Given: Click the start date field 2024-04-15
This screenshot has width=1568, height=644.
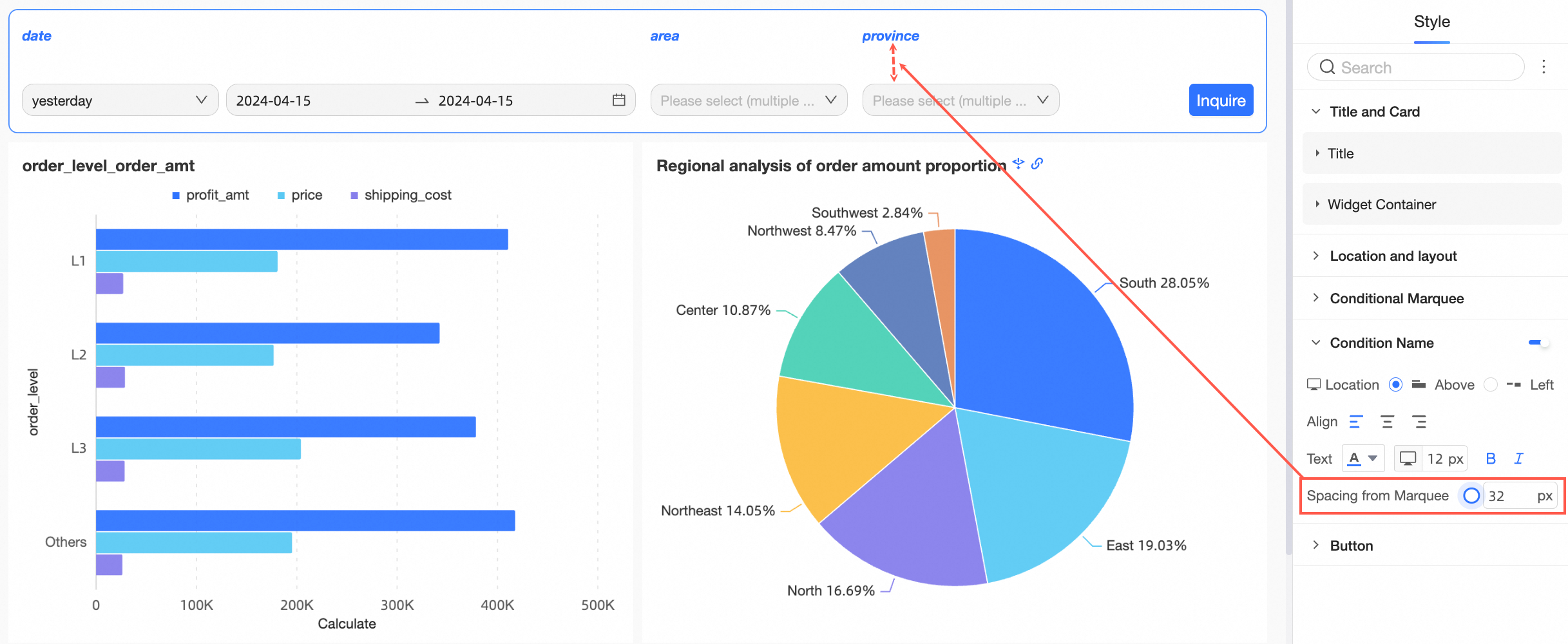Looking at the screenshot, I should (x=274, y=100).
